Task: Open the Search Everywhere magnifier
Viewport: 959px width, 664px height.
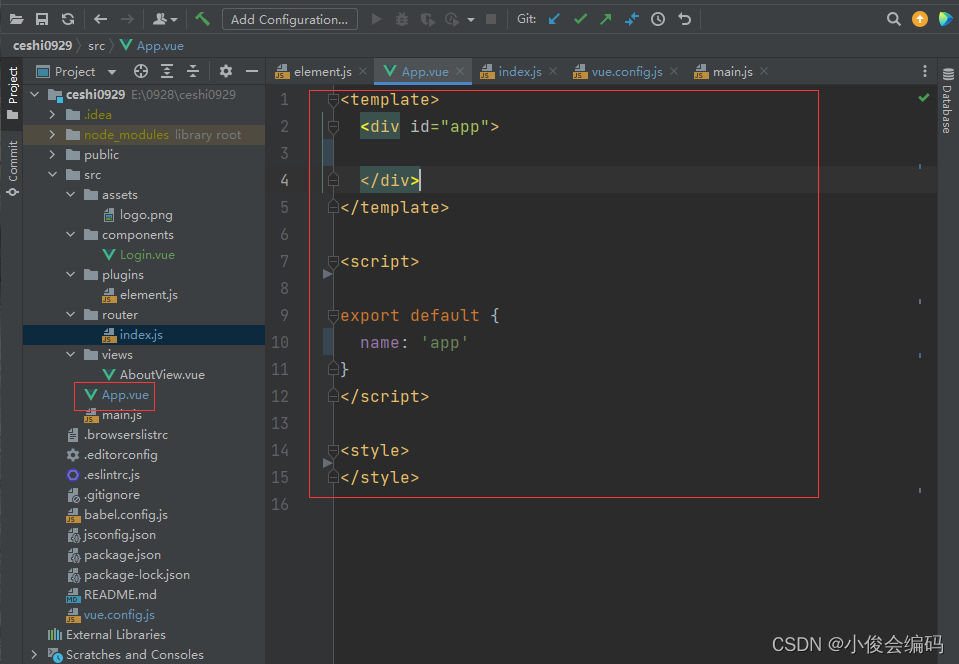Action: 893,18
